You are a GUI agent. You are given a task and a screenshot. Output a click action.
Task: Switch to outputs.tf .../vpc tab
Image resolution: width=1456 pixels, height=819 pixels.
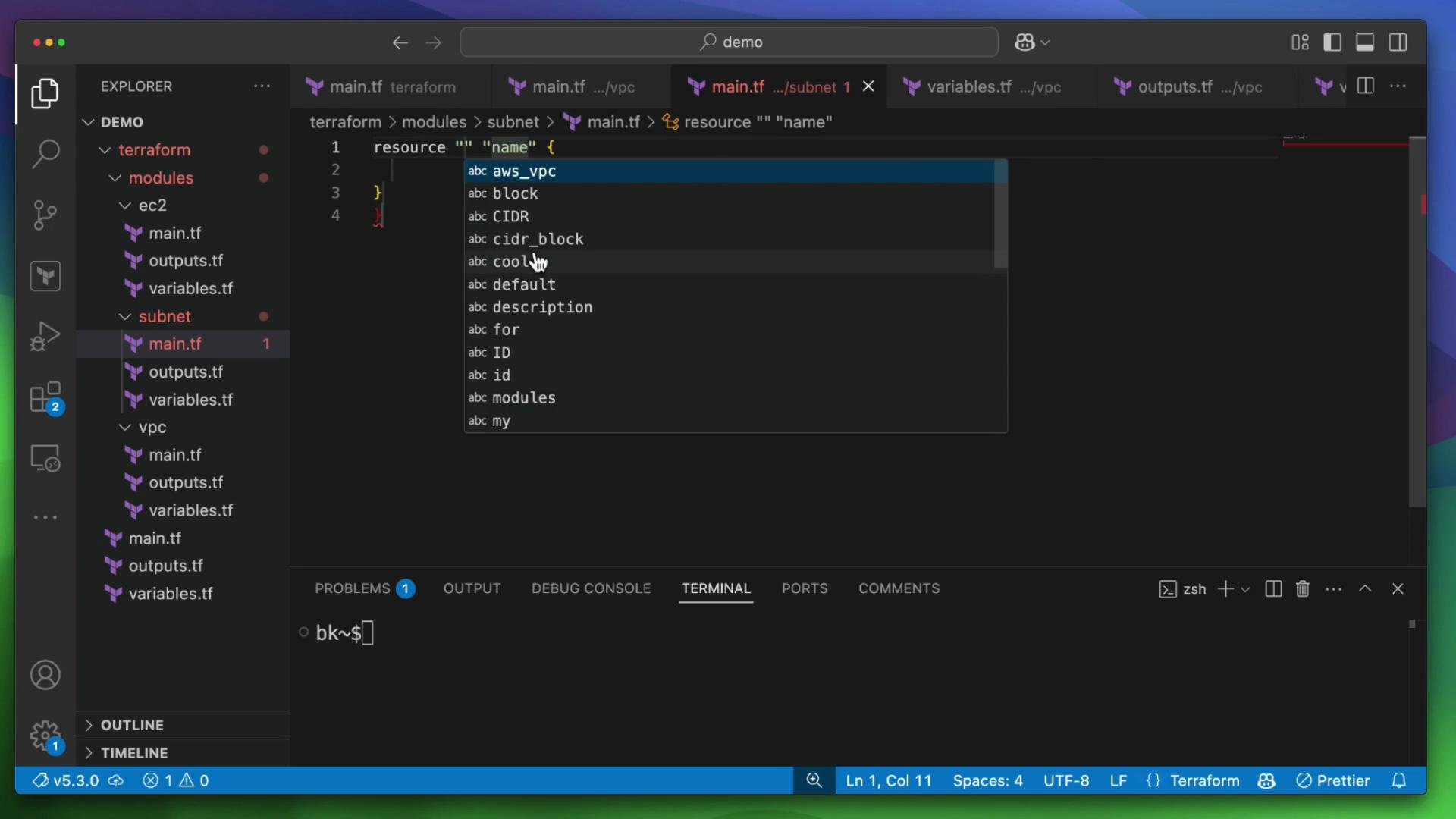[1197, 86]
